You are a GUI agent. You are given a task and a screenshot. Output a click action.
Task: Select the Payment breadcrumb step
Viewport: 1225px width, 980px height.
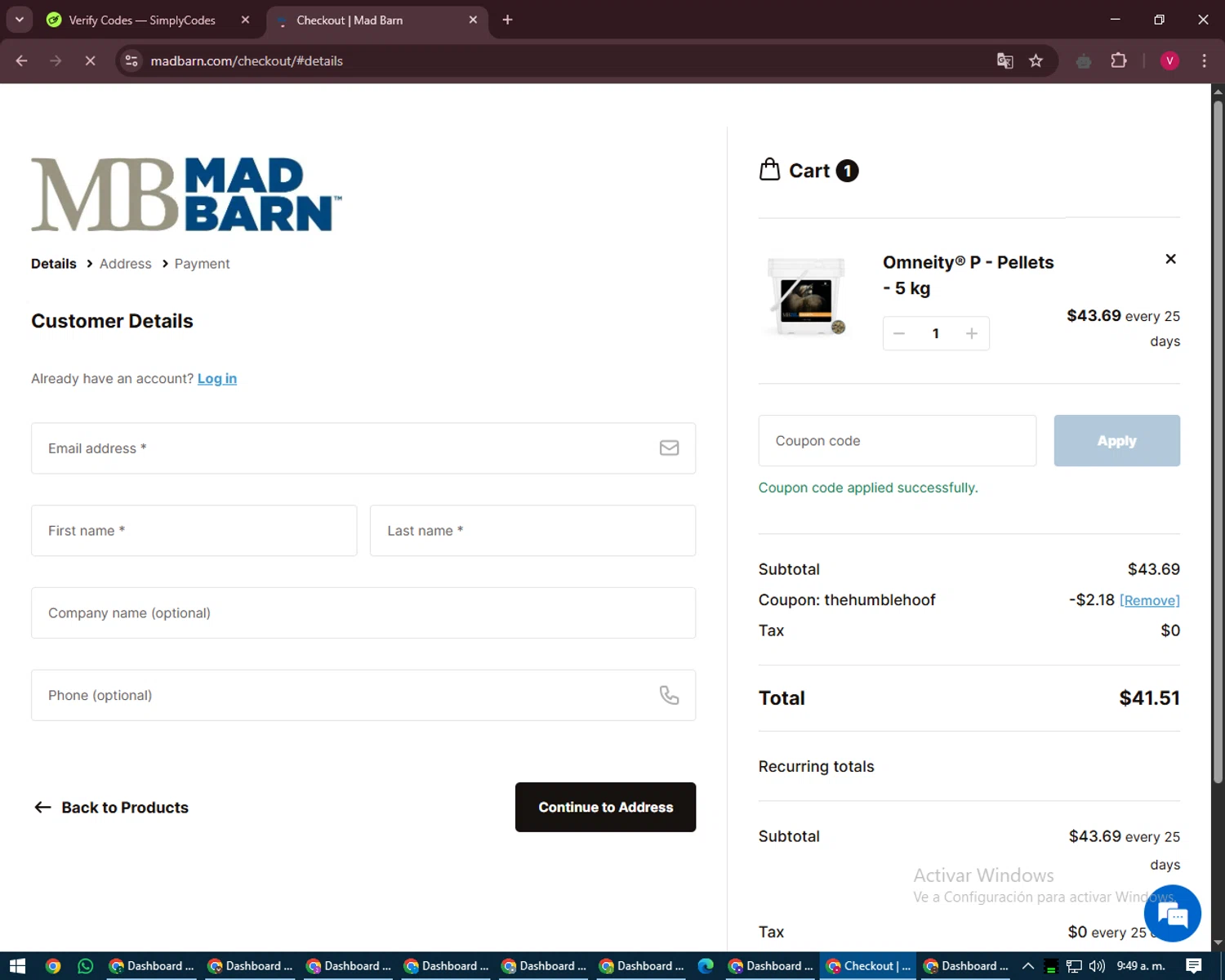(202, 264)
